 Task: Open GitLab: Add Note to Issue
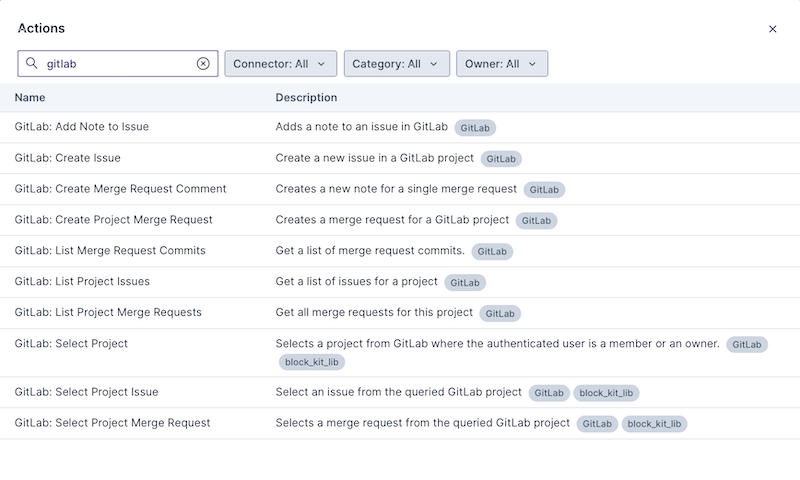(x=82, y=127)
